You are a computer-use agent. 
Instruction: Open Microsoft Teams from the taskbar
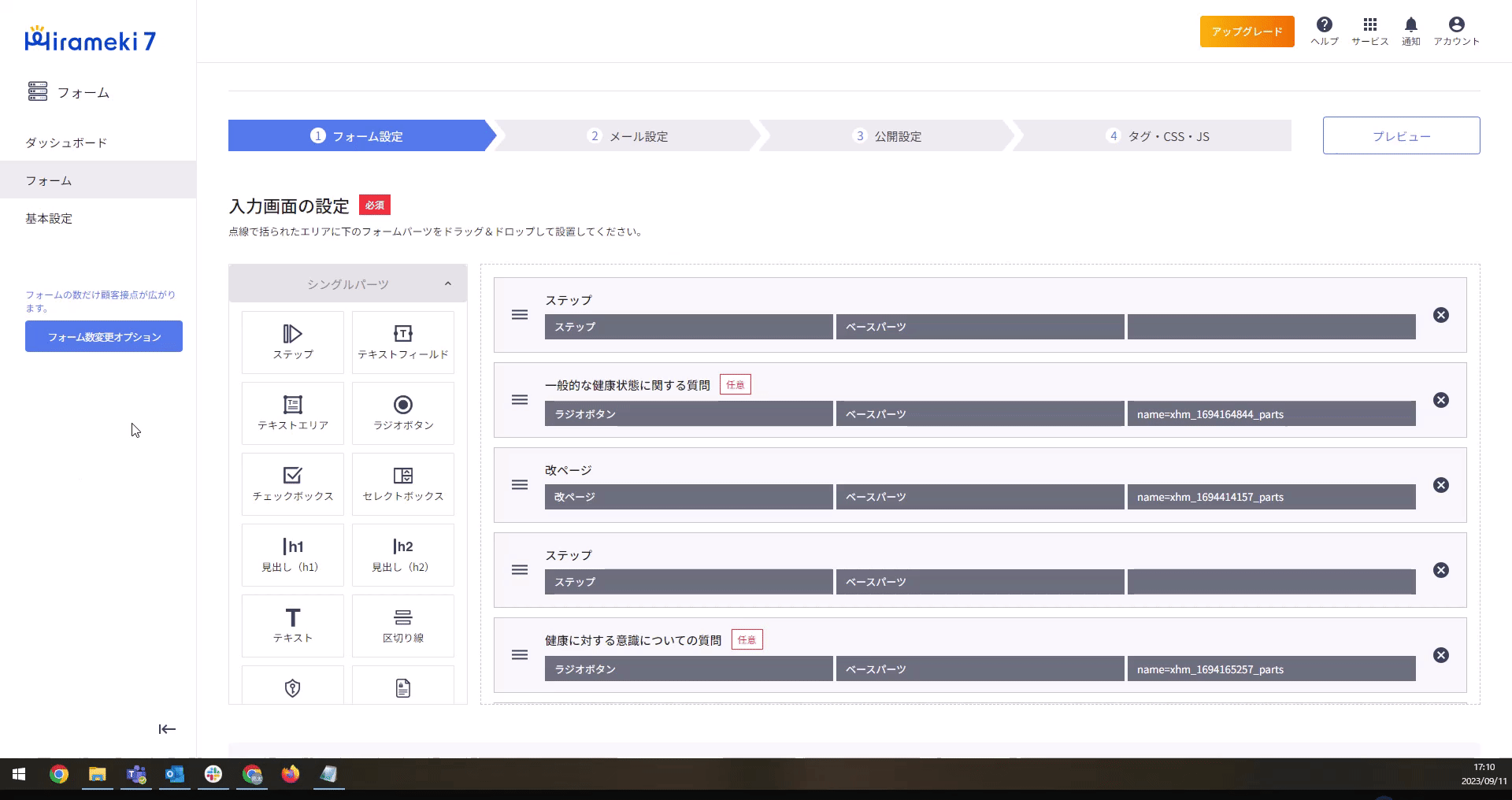pyautogui.click(x=136, y=775)
